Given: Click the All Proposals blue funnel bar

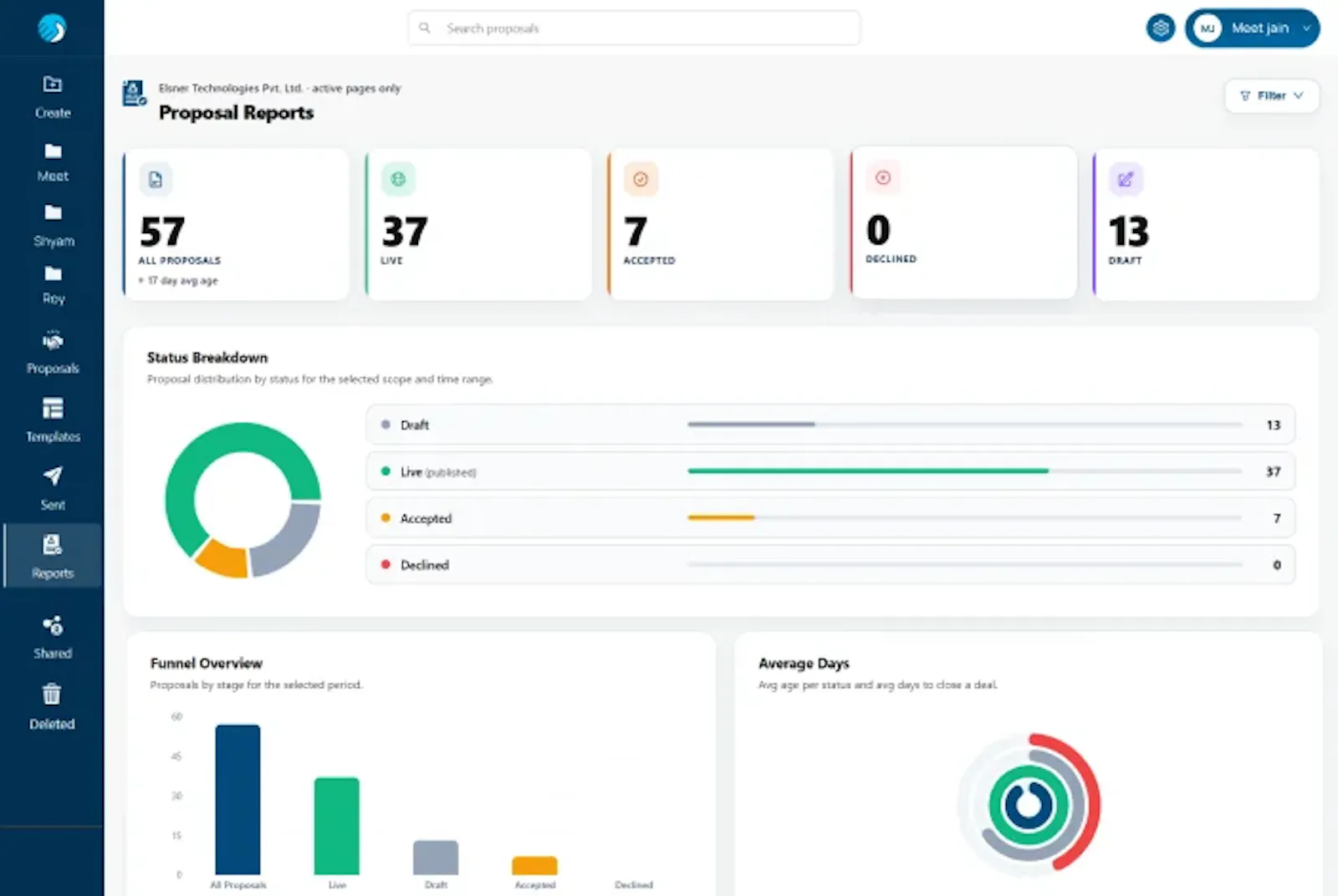Looking at the screenshot, I should tap(237, 800).
